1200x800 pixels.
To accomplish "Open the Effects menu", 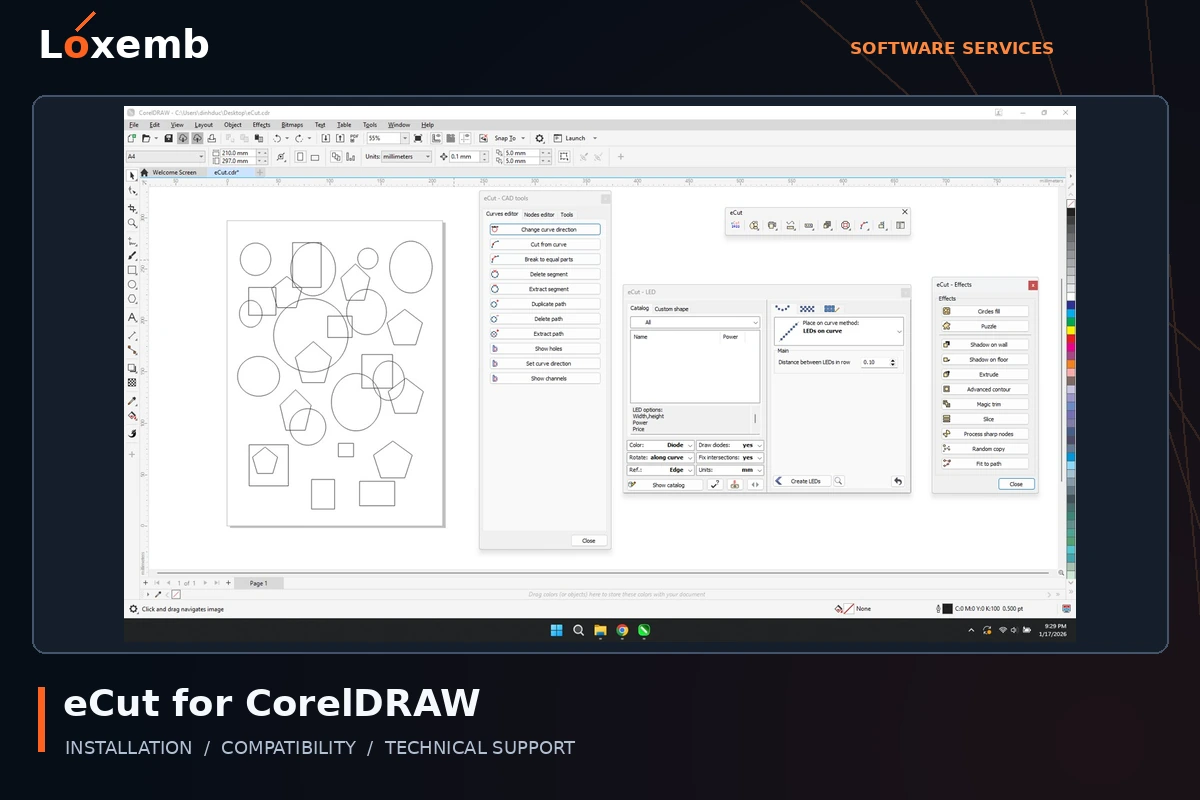I will pyautogui.click(x=262, y=125).
